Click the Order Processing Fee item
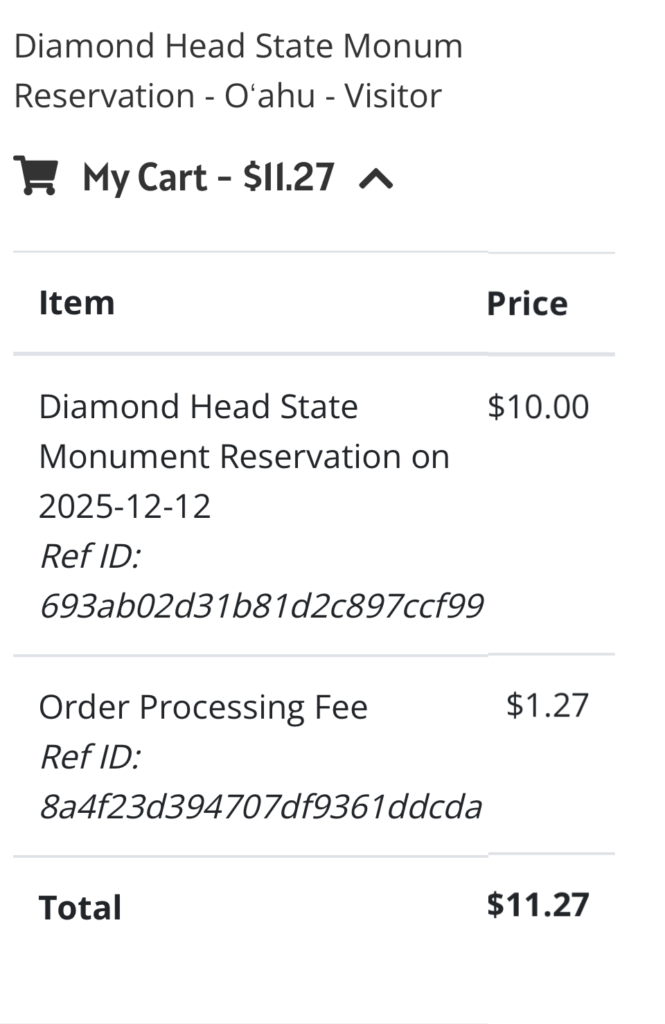 [x=203, y=708]
